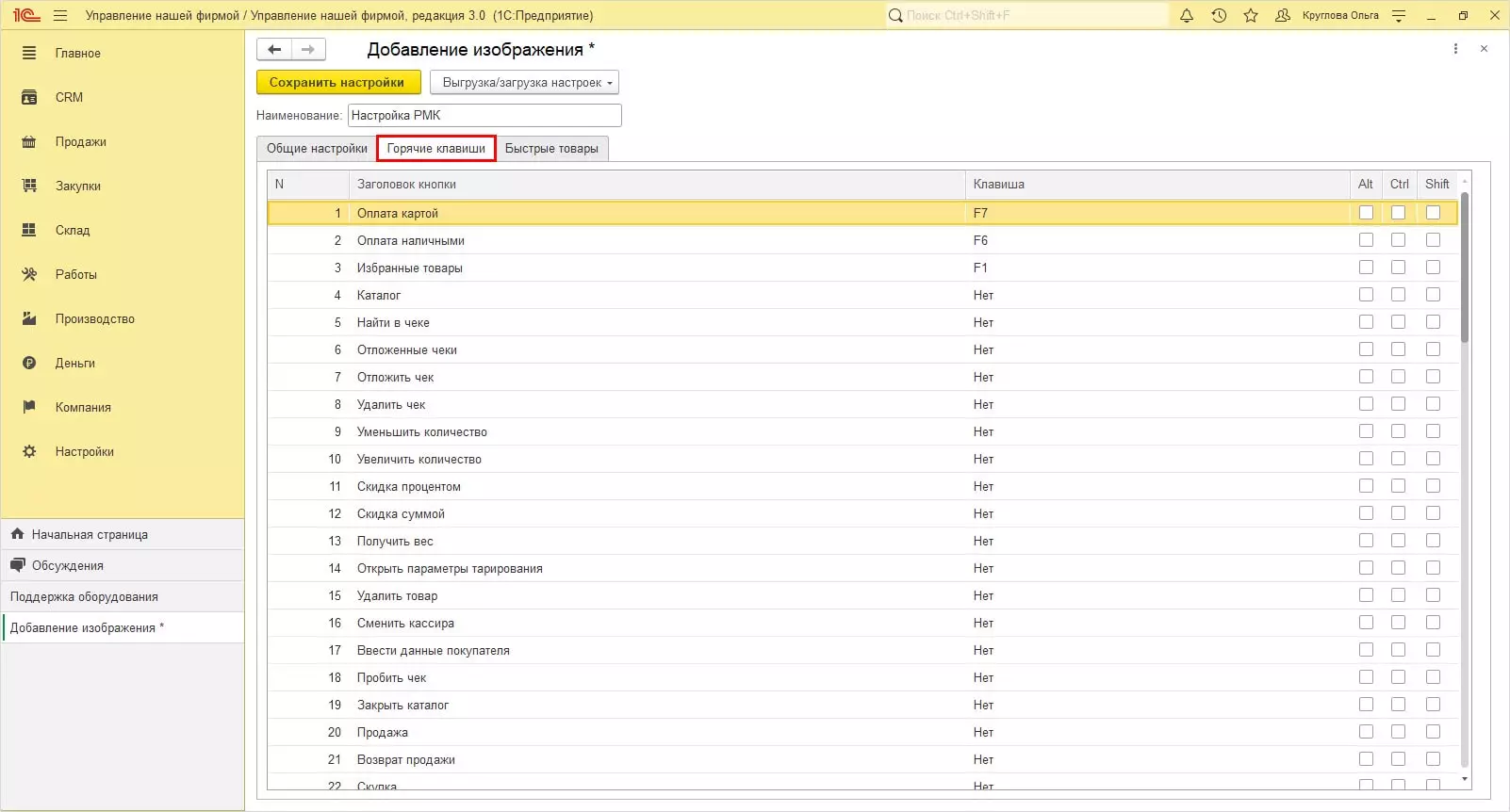1510x812 pixels.
Task: Click the back arrow navigation button
Action: (274, 50)
